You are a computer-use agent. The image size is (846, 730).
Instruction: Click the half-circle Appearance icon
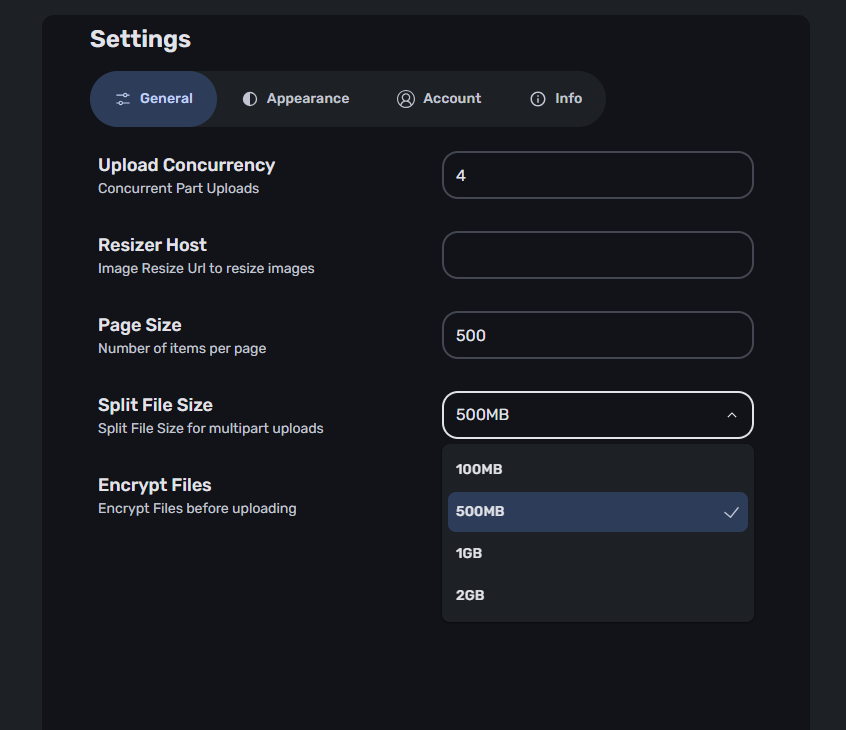(x=250, y=99)
